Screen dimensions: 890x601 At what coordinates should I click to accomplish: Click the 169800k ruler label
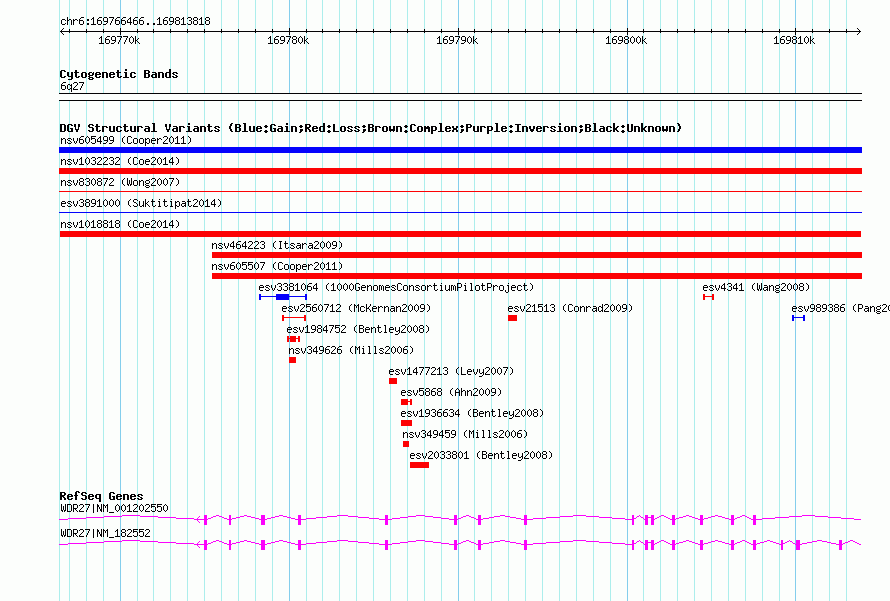(x=625, y=40)
